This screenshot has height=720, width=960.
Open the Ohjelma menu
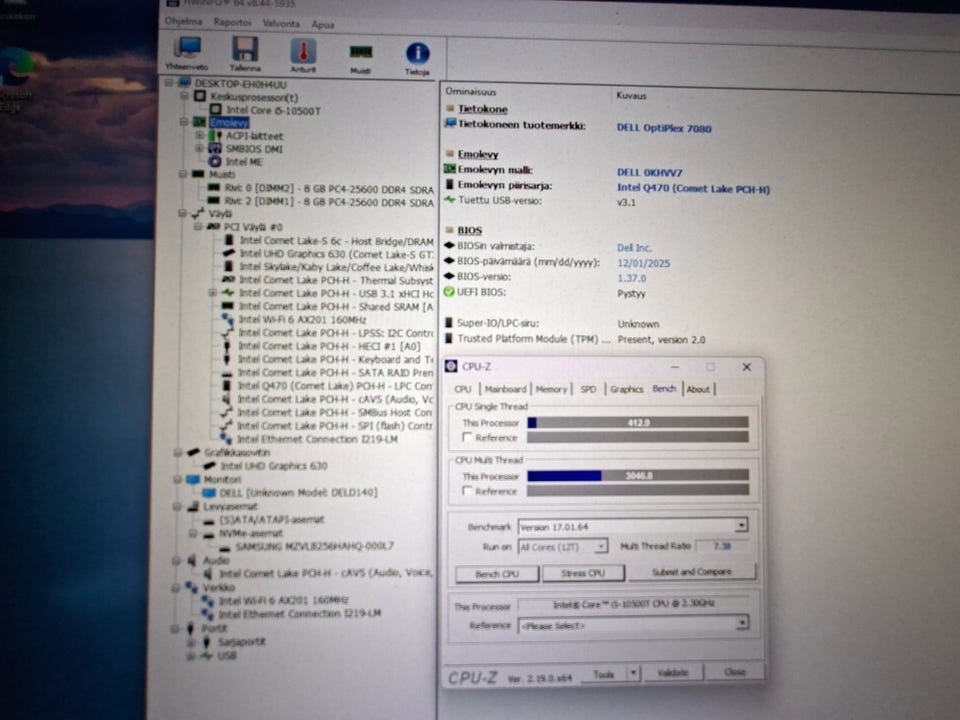183,21
